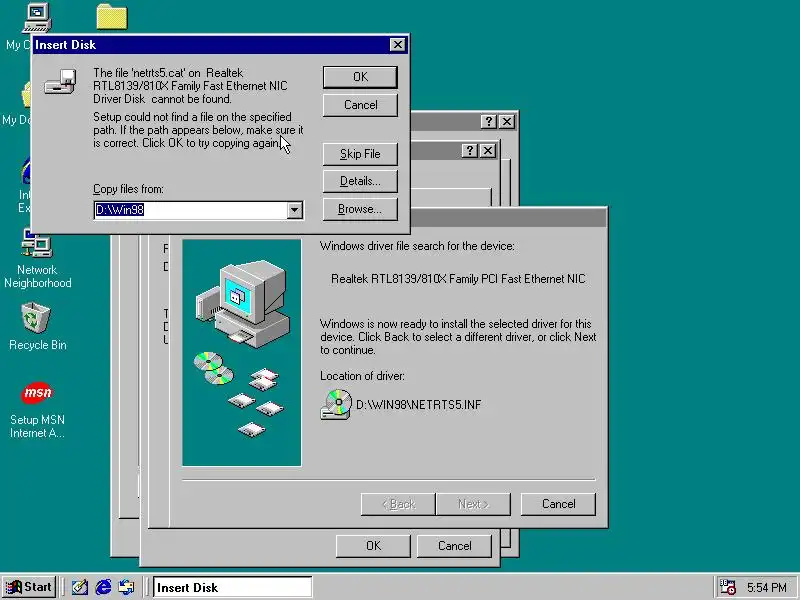This screenshot has width=800, height=600.
Task: Select the yellow folder on the desktop
Action: [x=112, y=17]
